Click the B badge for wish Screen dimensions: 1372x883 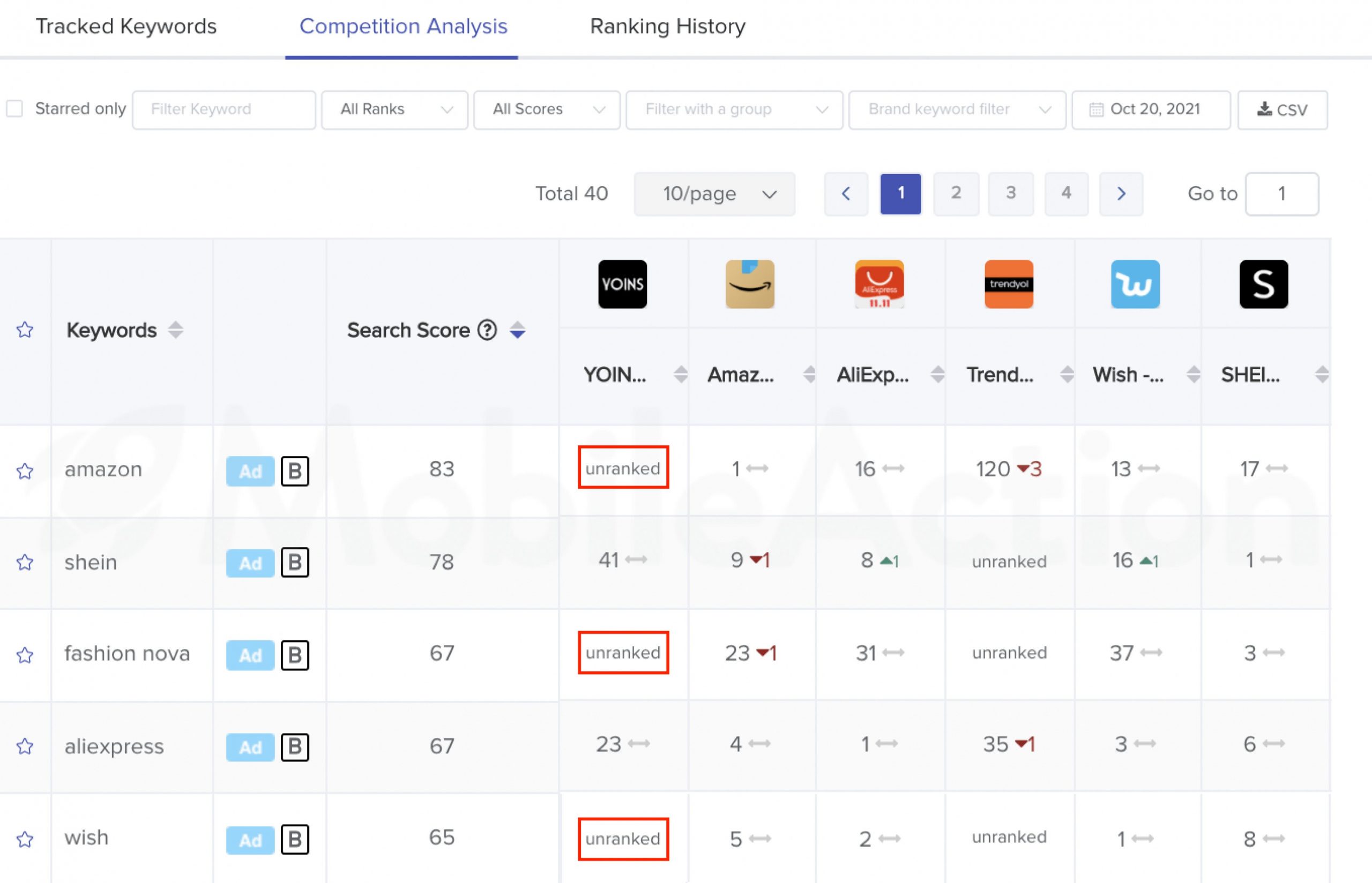295,840
